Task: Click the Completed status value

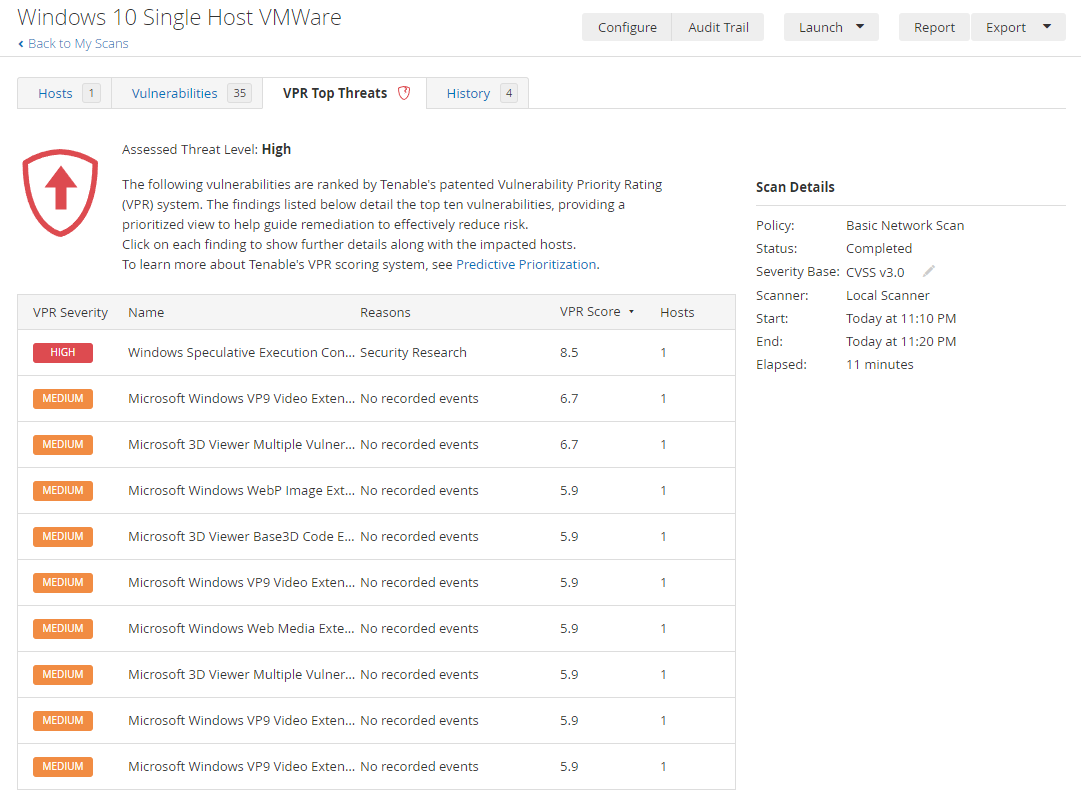Action: (x=879, y=248)
